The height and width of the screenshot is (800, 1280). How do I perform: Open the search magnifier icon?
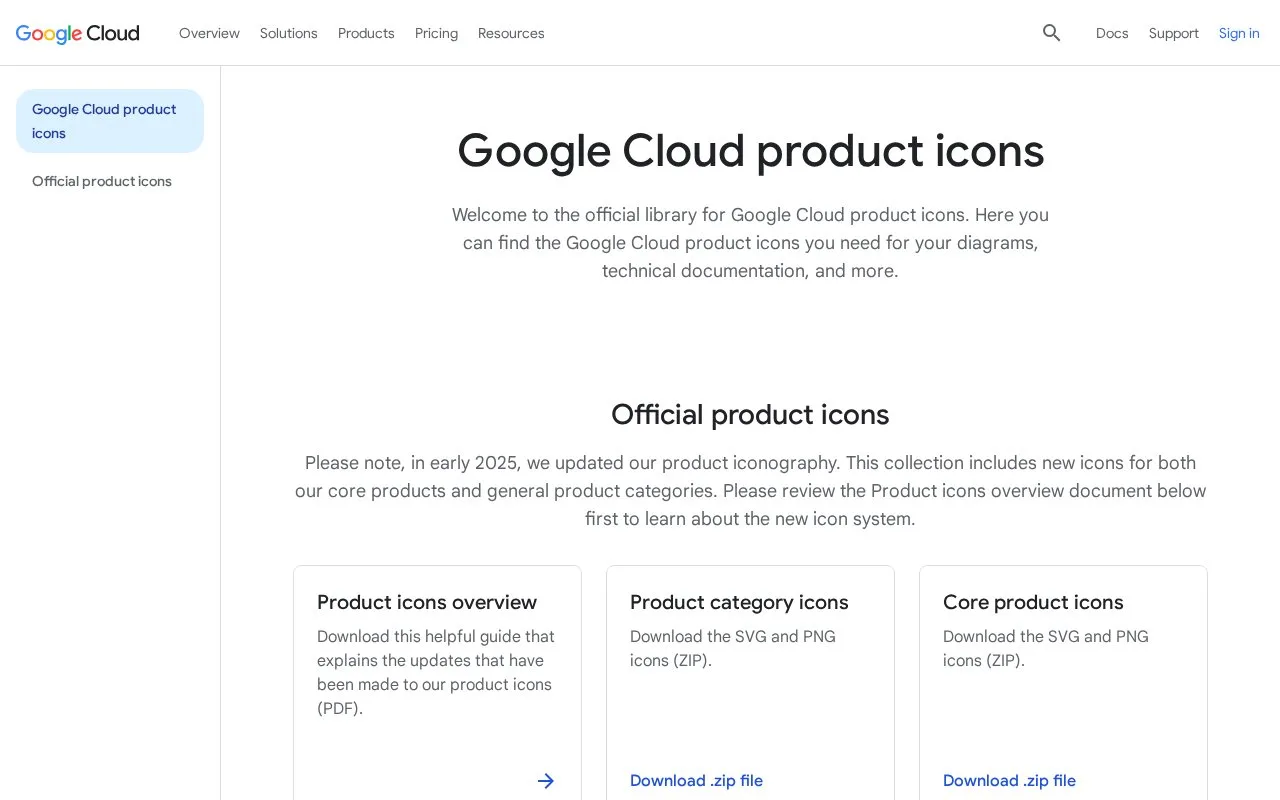point(1051,33)
